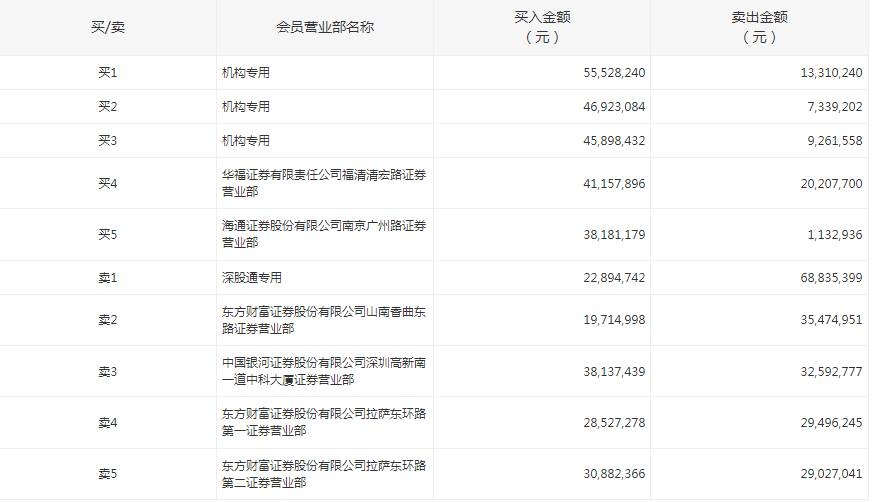
Task: Open 东方财富证券拉萨东环路第二证券营业部 link
Action: click(x=323, y=474)
